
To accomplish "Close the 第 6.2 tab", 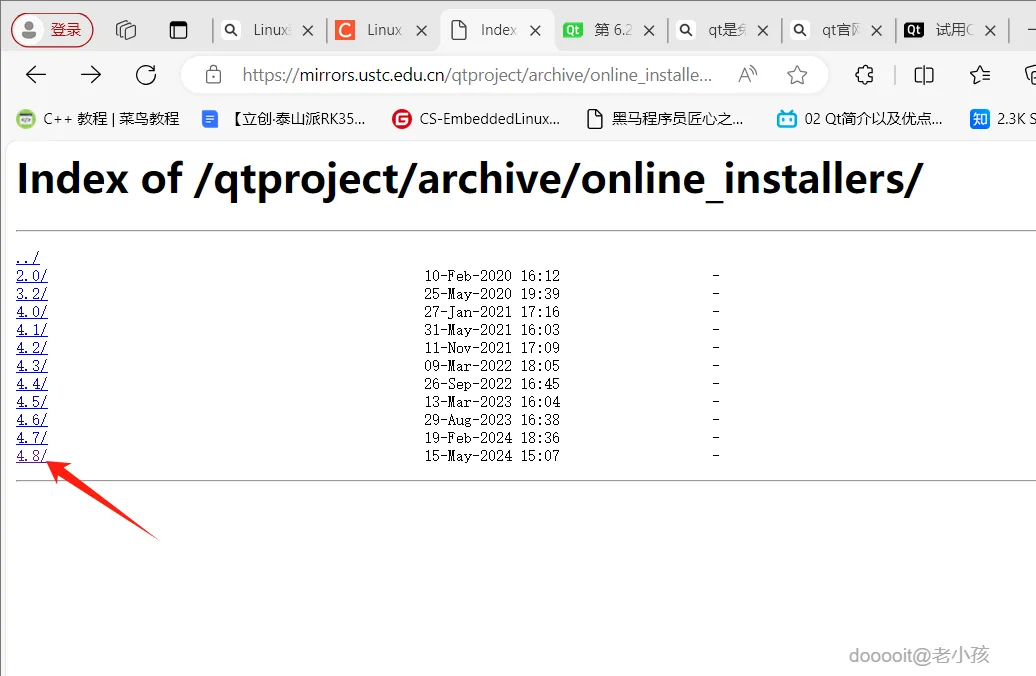I will point(649,30).
